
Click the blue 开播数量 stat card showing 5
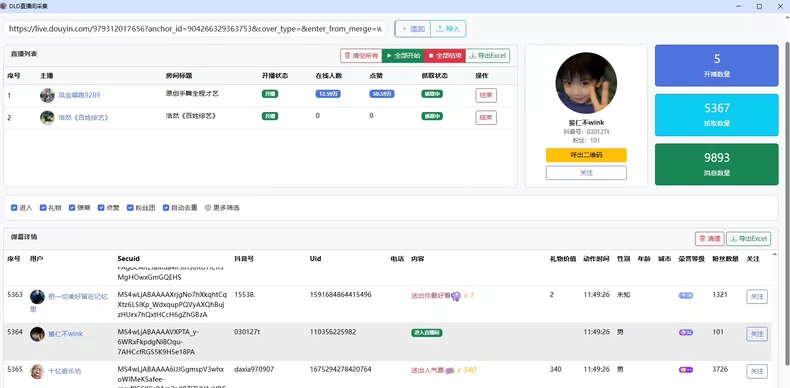coord(716,66)
